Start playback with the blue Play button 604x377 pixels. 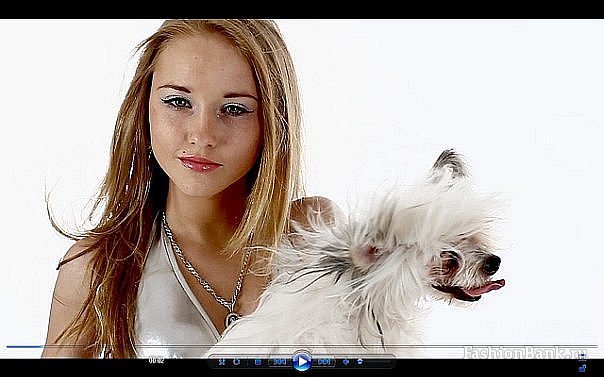[x=302, y=362]
